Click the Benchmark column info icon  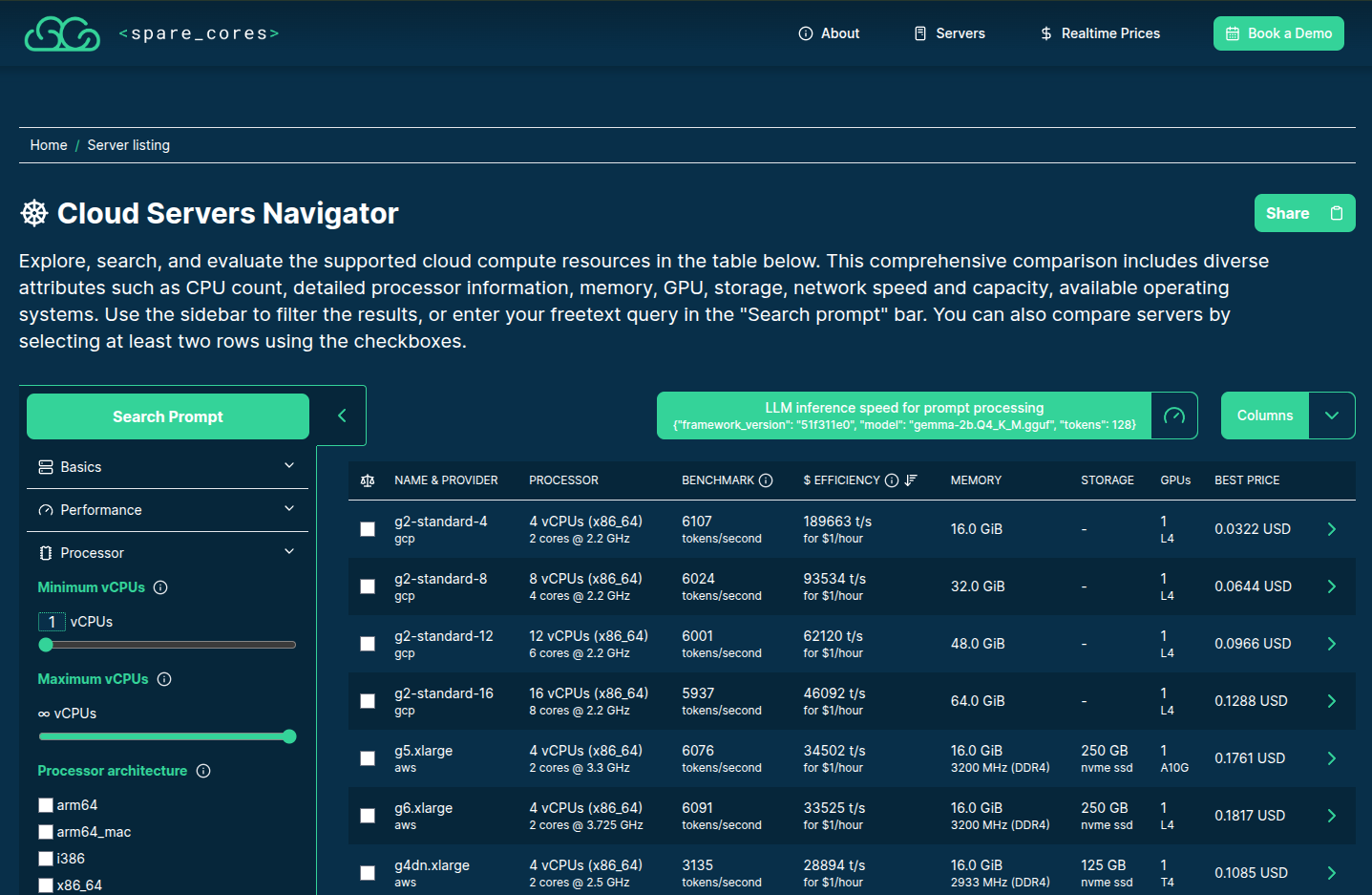pyautogui.click(x=766, y=480)
